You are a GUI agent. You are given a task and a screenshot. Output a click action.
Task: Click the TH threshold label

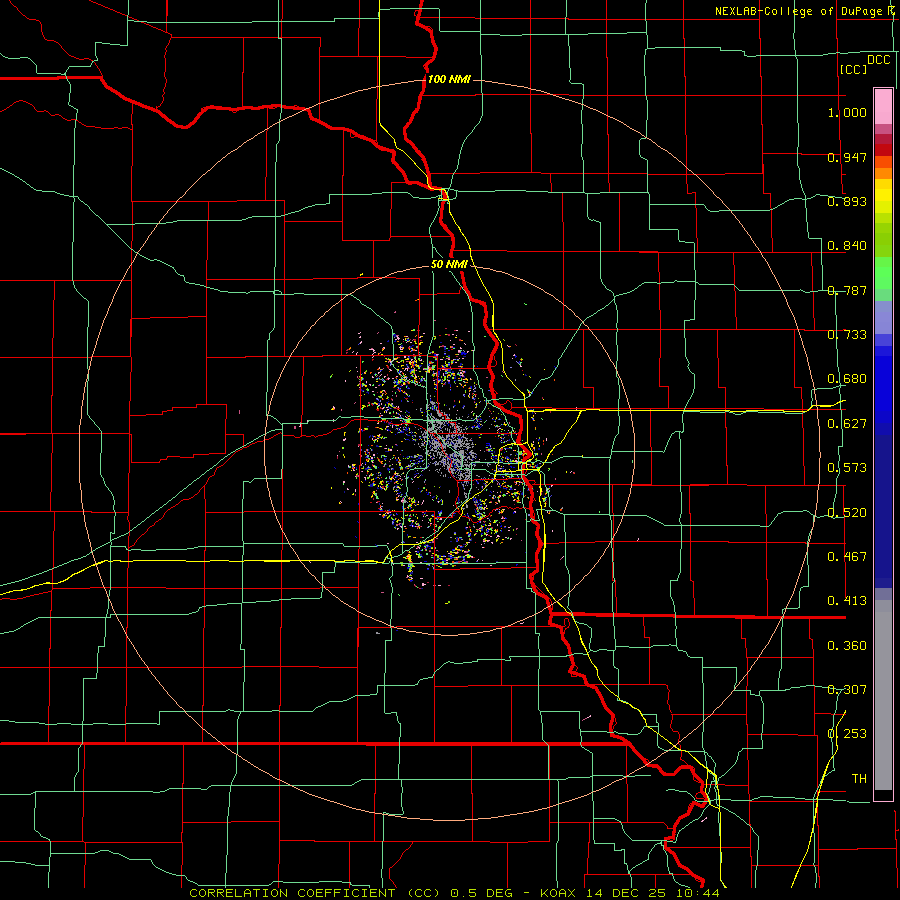click(x=859, y=779)
